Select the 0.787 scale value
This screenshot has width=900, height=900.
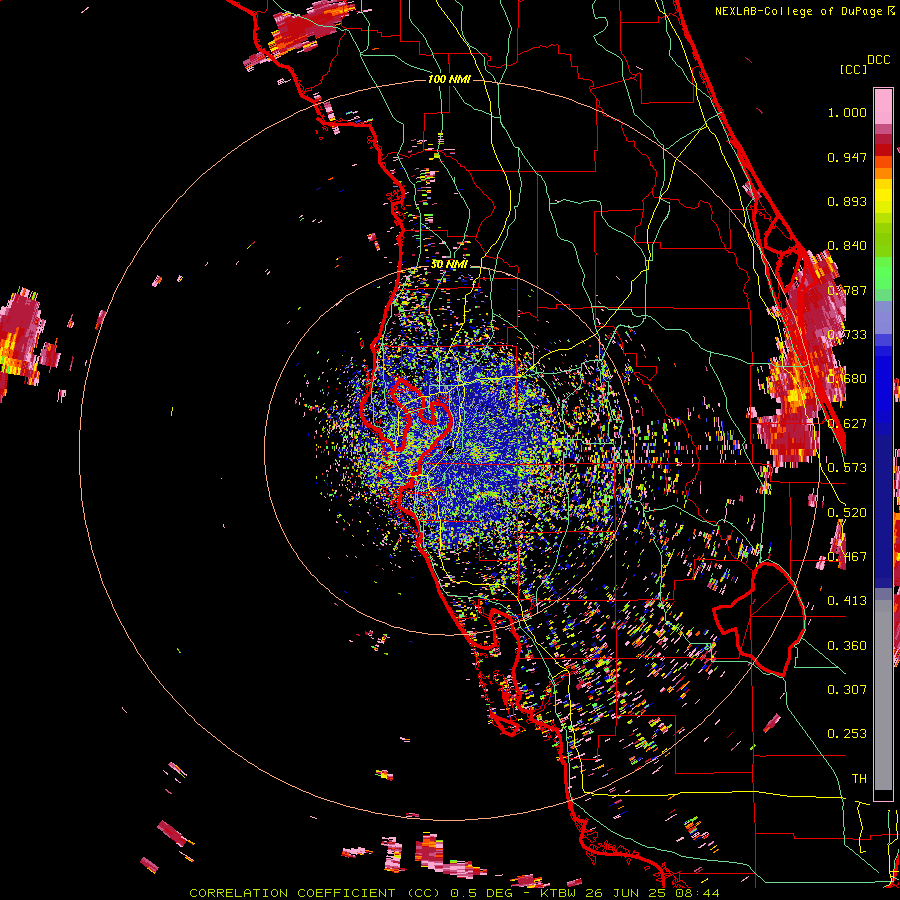tap(847, 290)
